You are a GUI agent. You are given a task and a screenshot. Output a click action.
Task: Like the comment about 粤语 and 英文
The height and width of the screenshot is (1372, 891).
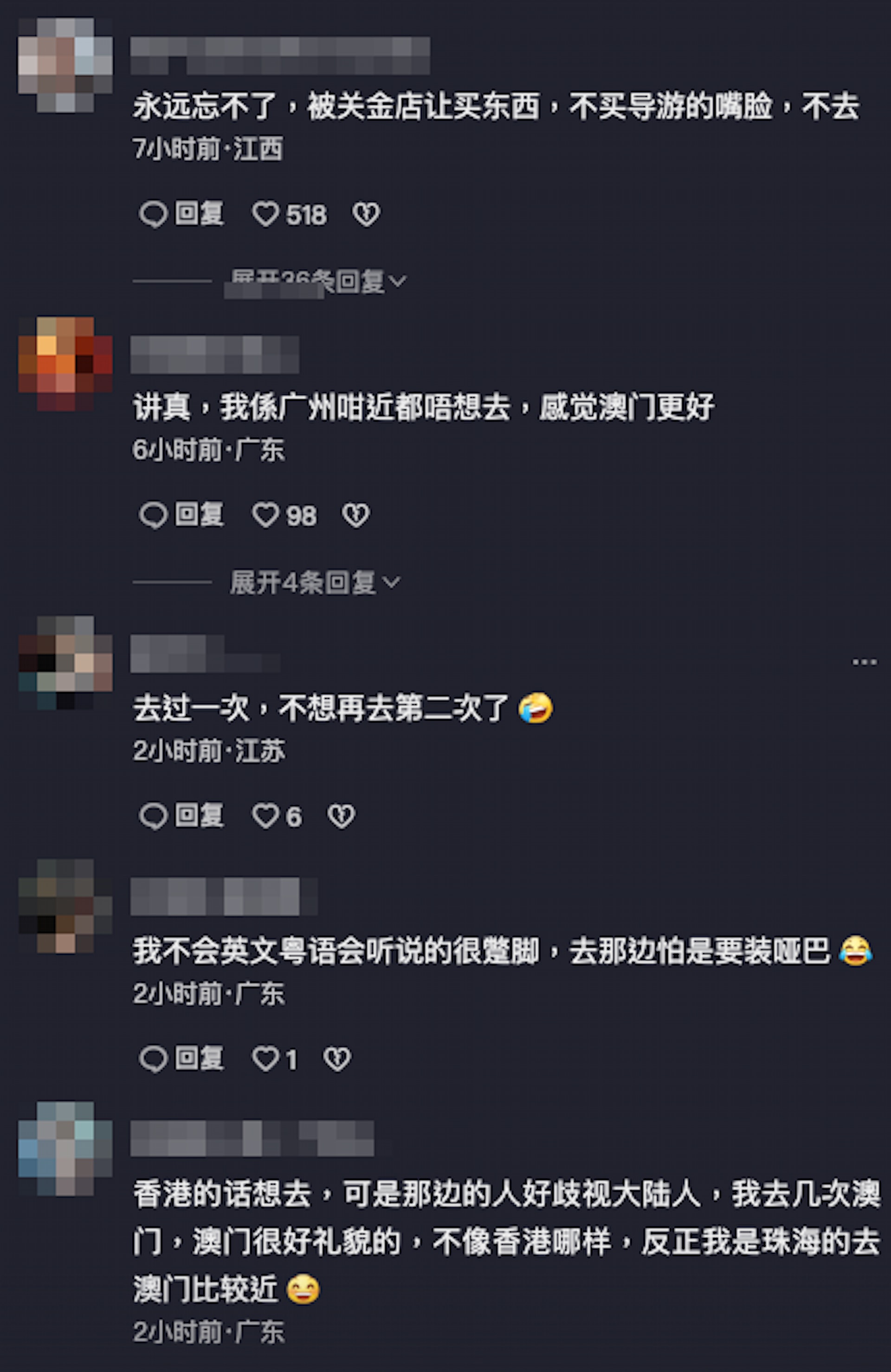pos(275,1059)
